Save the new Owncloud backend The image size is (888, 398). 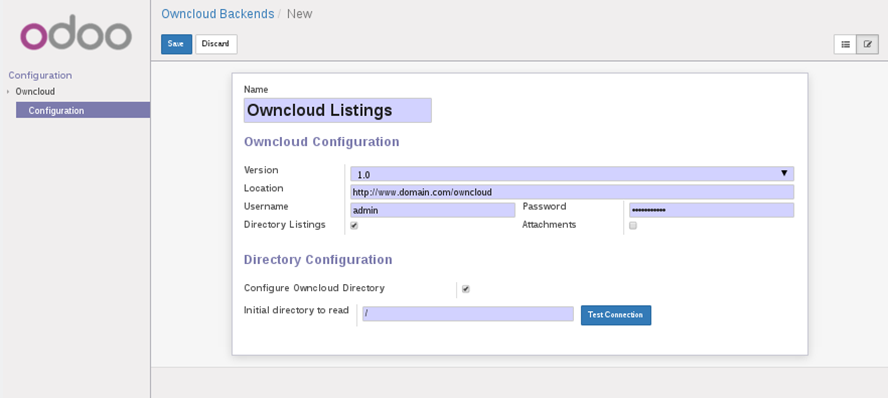tap(176, 44)
